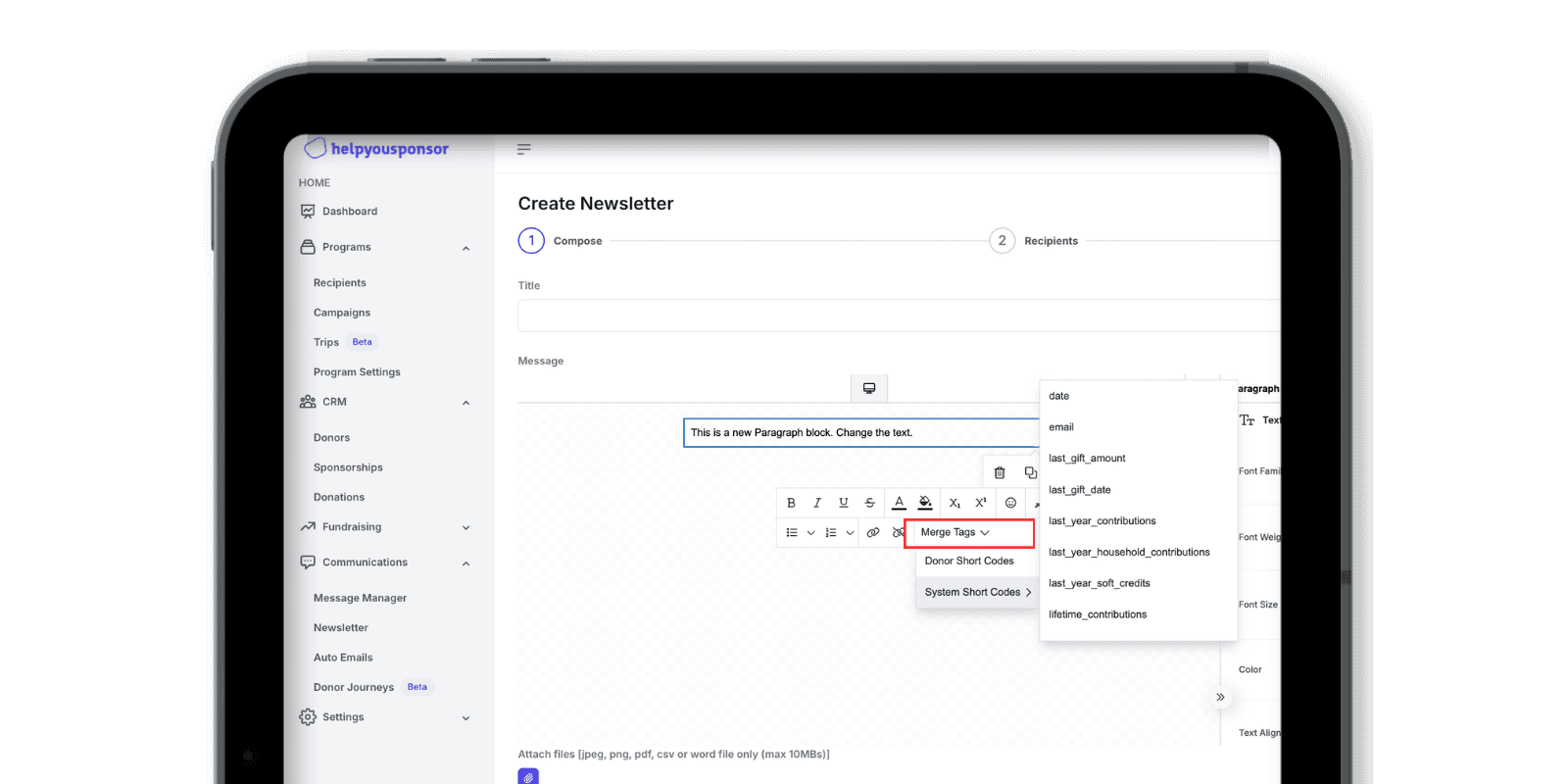Switch to desktop preview mode

click(869, 388)
